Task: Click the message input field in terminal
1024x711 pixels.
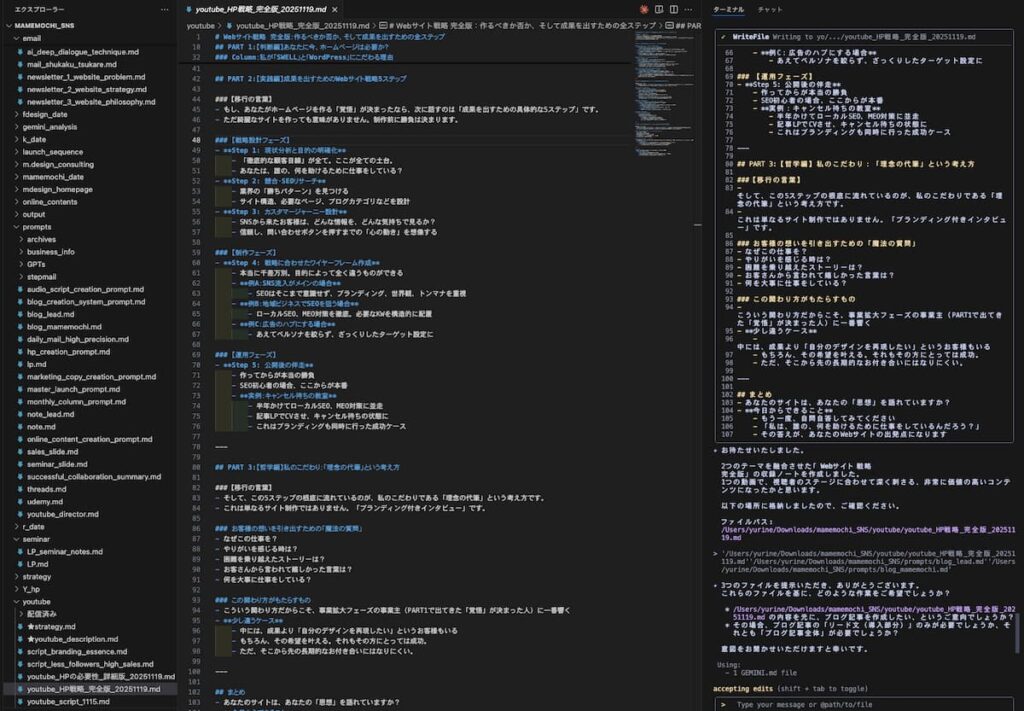Action: pos(860,704)
